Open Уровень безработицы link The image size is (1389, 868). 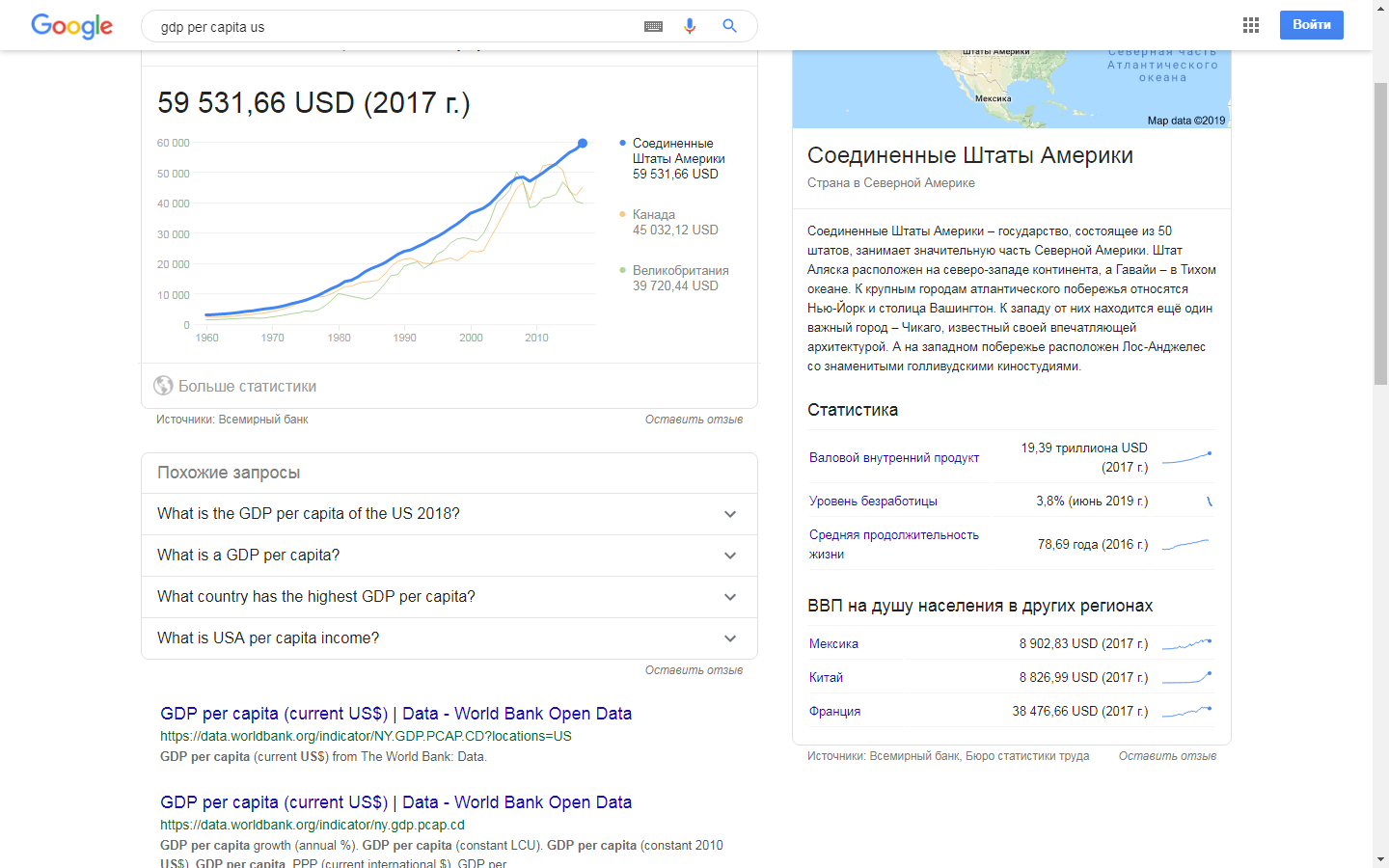[873, 502]
